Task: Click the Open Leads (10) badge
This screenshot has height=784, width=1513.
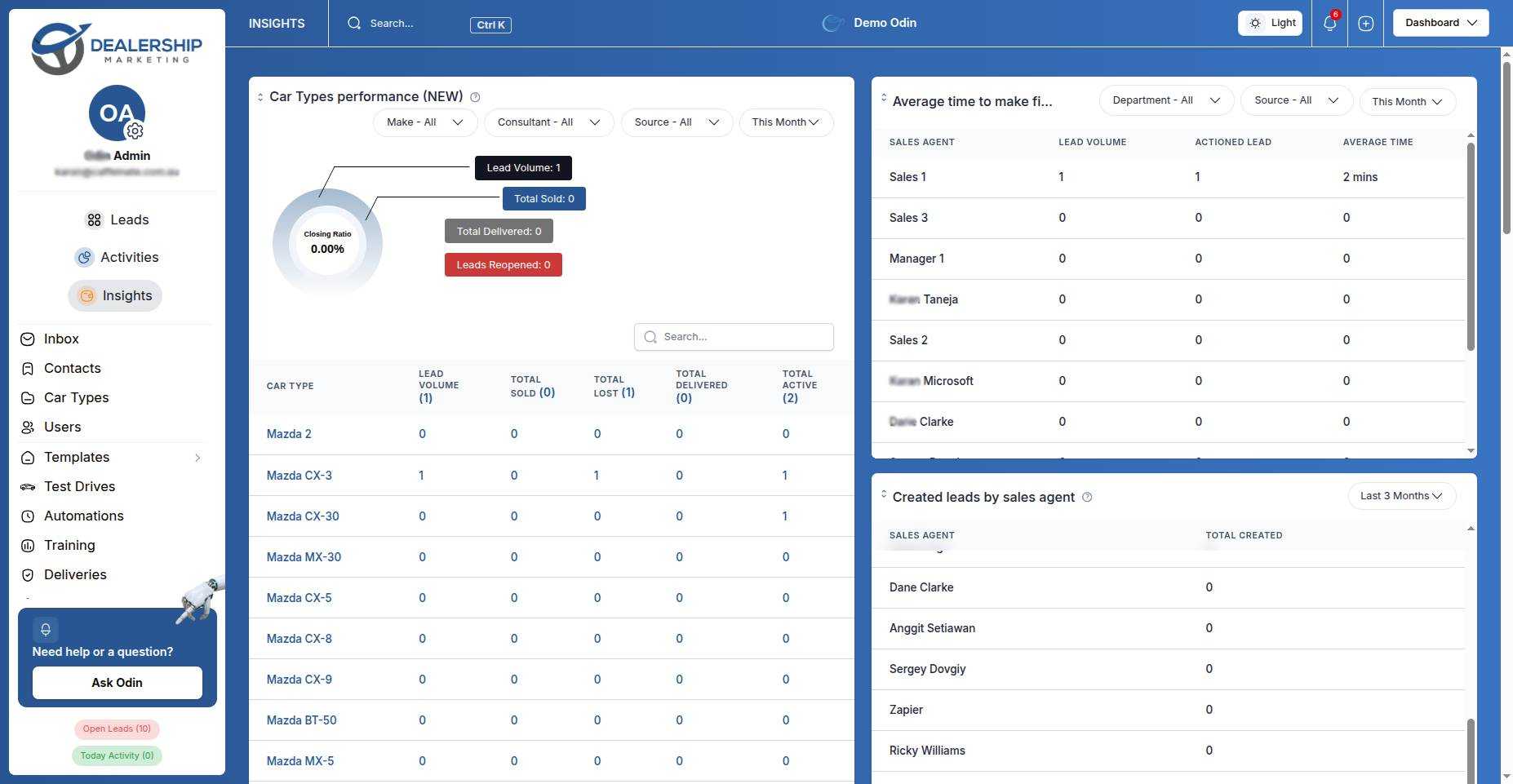Action: coord(117,729)
